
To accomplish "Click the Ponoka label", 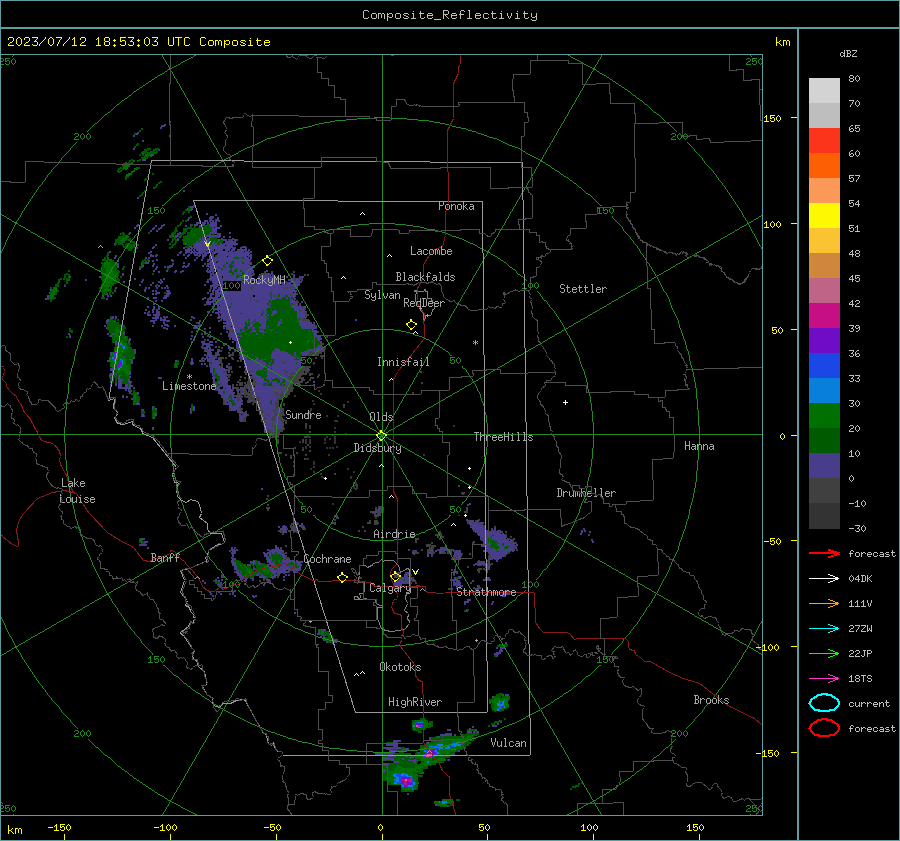I will (456, 206).
